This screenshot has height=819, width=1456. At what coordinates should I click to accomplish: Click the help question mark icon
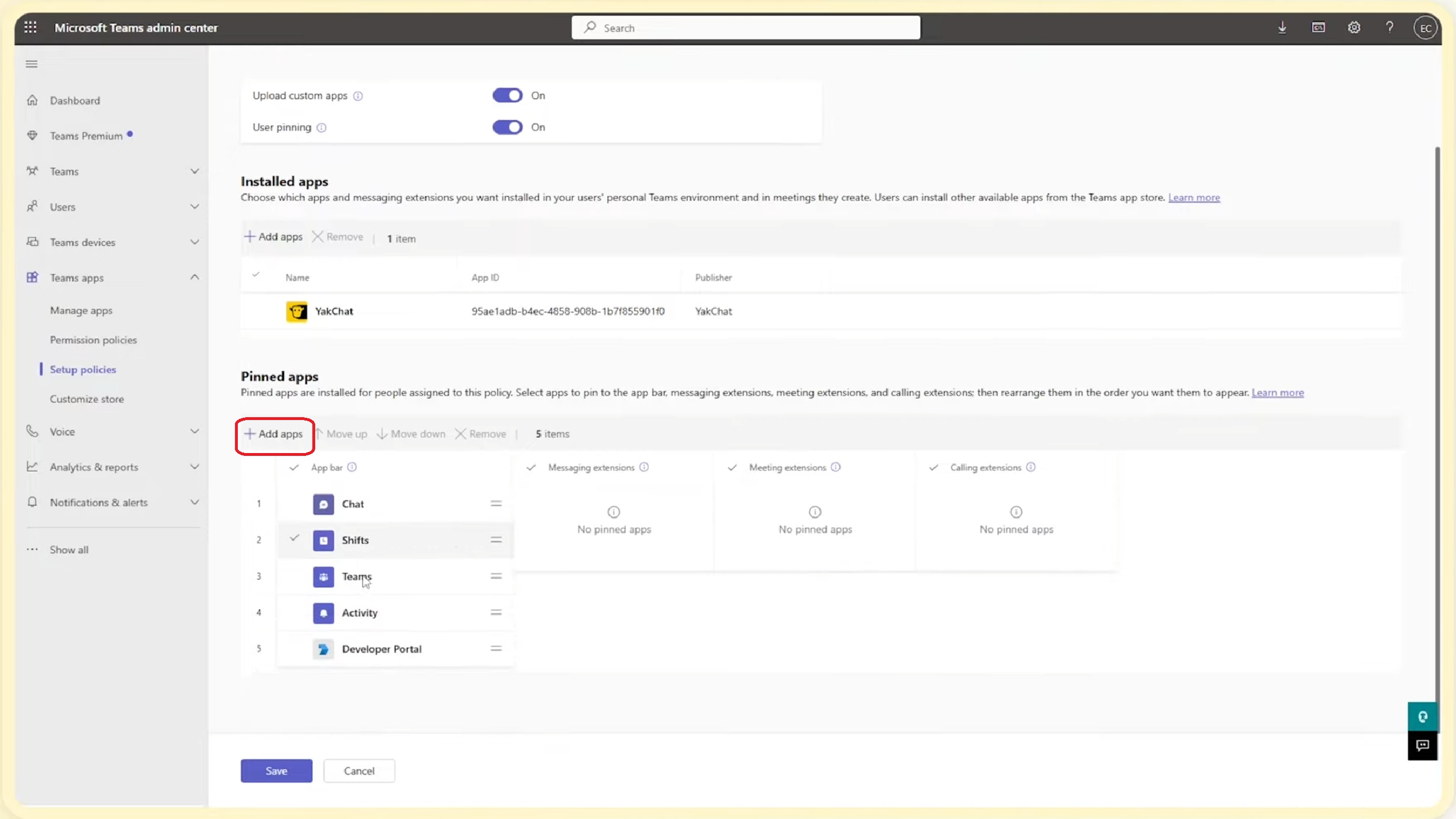[x=1389, y=27]
